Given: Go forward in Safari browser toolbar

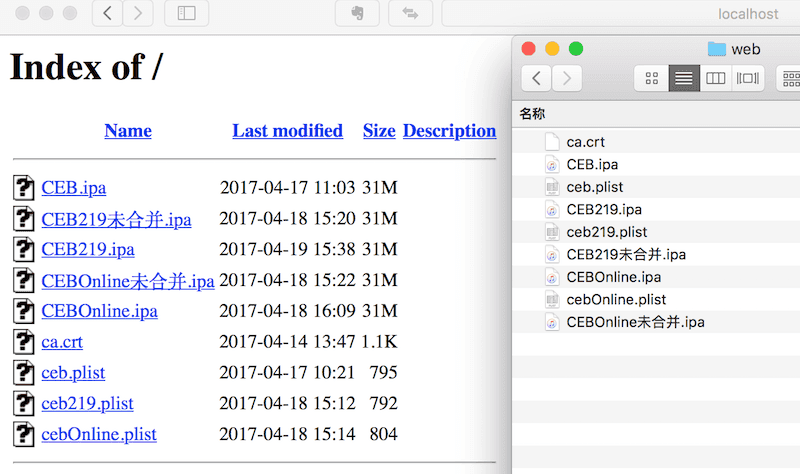Looking at the screenshot, I should (x=138, y=13).
